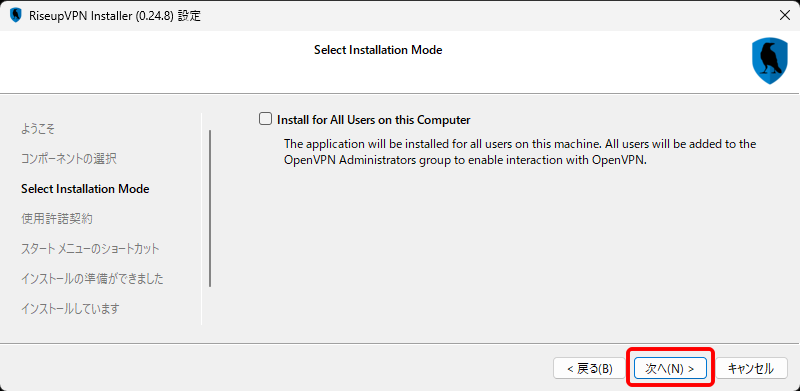This screenshot has height=391, width=800.
Task: Select the コンポーネントの選択 step
Action: [69, 159]
